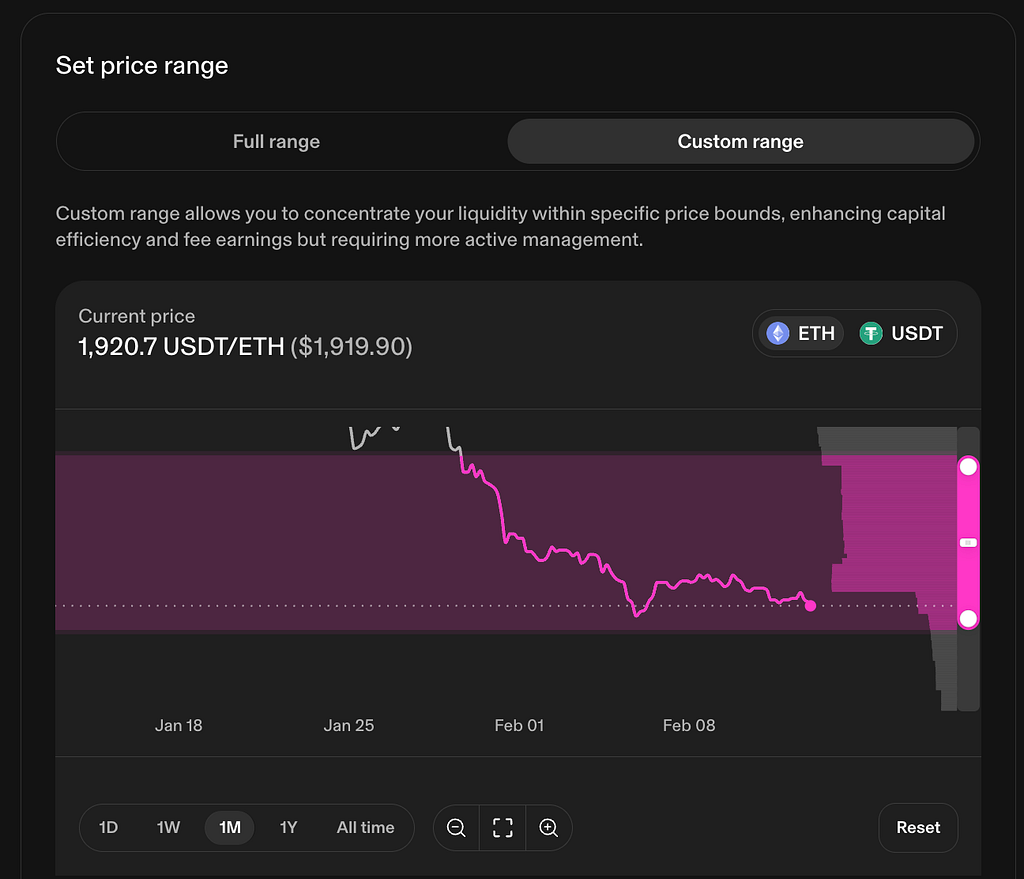1024x879 pixels.
Task: Switch to Custom range
Action: click(x=741, y=142)
